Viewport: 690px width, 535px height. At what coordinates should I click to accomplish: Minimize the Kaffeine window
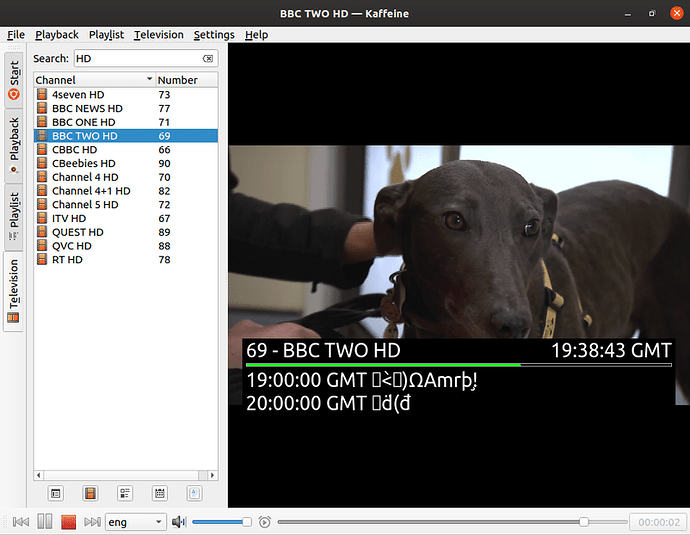[x=628, y=14]
